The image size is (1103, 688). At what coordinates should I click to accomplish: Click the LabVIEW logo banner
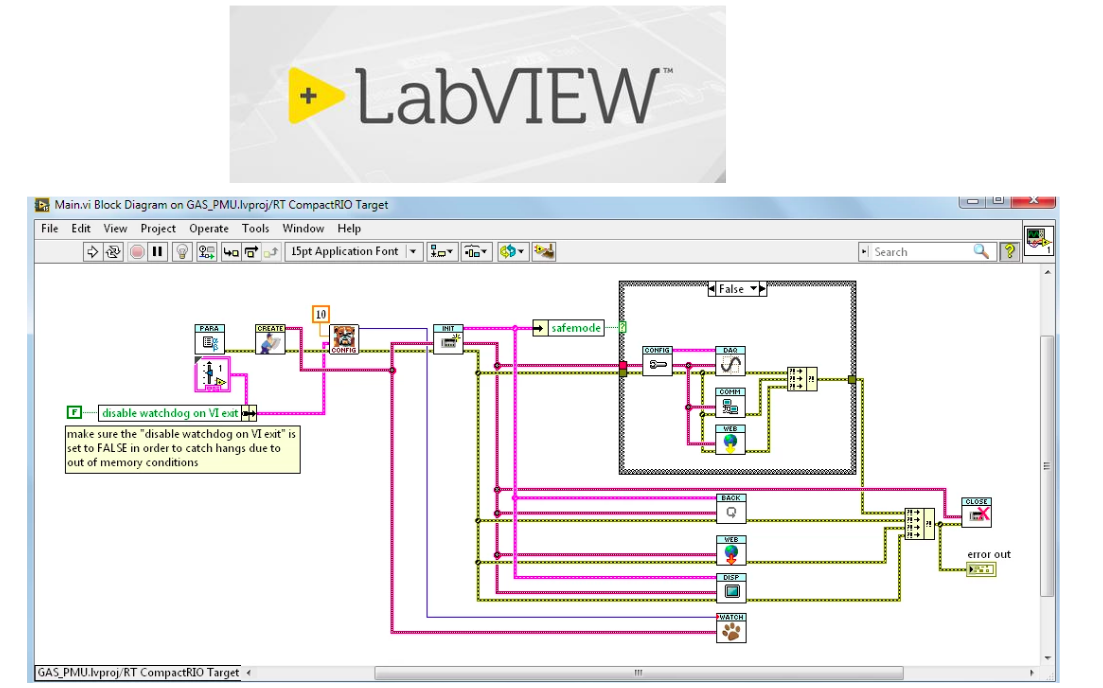pyautogui.click(x=478, y=94)
